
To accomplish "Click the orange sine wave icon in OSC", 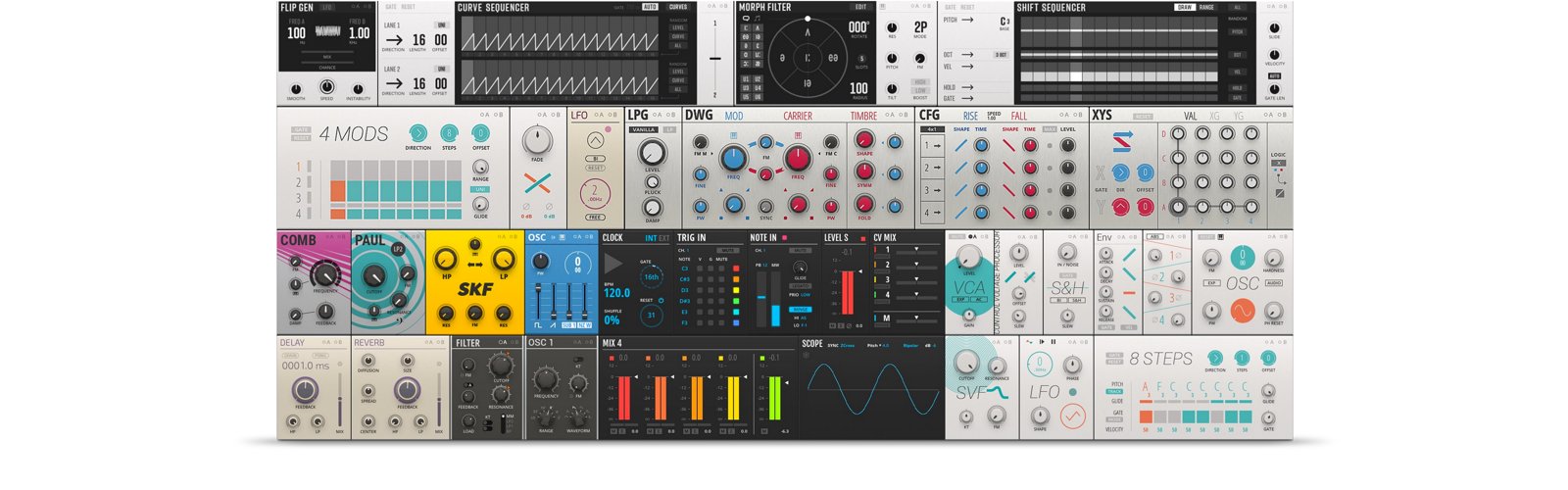I will pos(1243,311).
